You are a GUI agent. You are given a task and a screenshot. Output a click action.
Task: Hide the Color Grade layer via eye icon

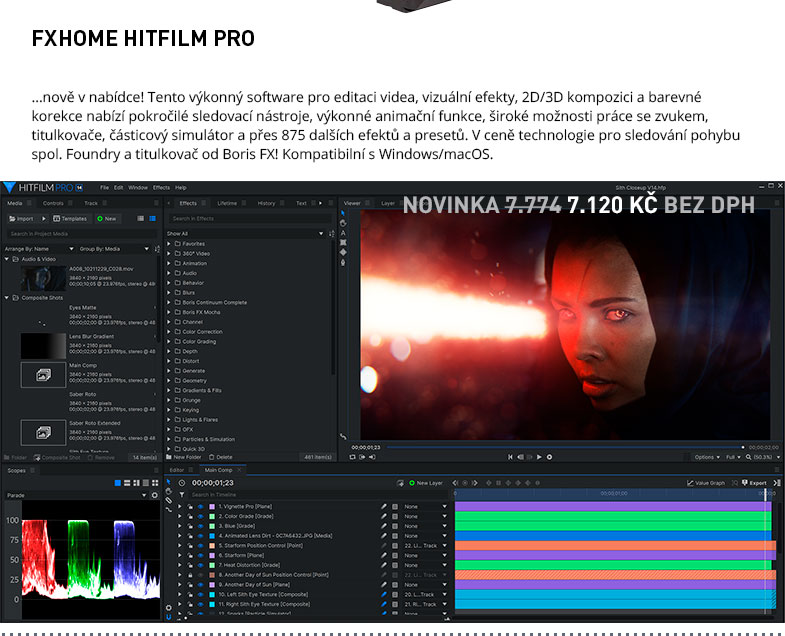200,516
